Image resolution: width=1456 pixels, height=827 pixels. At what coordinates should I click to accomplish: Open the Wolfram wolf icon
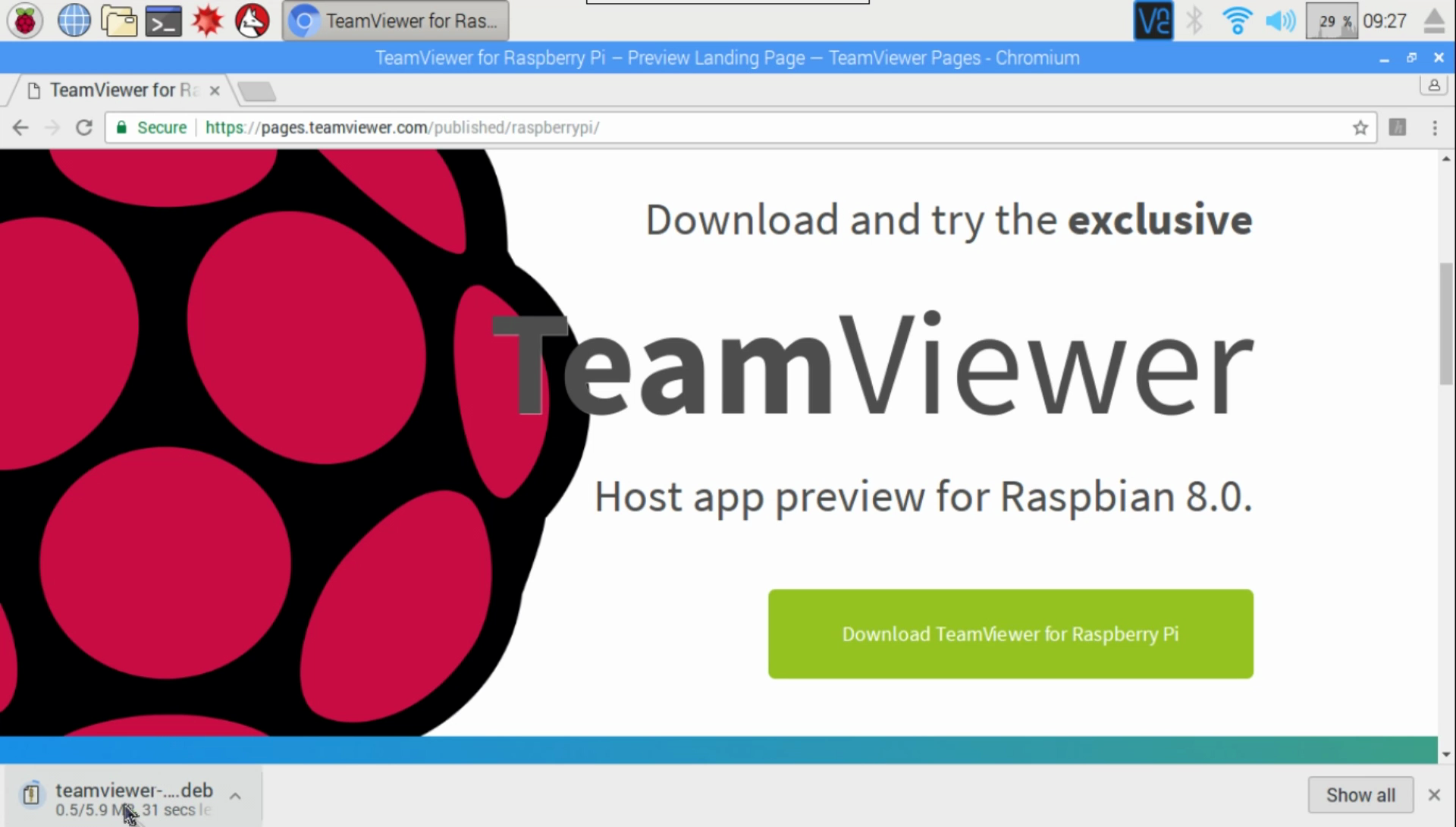point(252,21)
